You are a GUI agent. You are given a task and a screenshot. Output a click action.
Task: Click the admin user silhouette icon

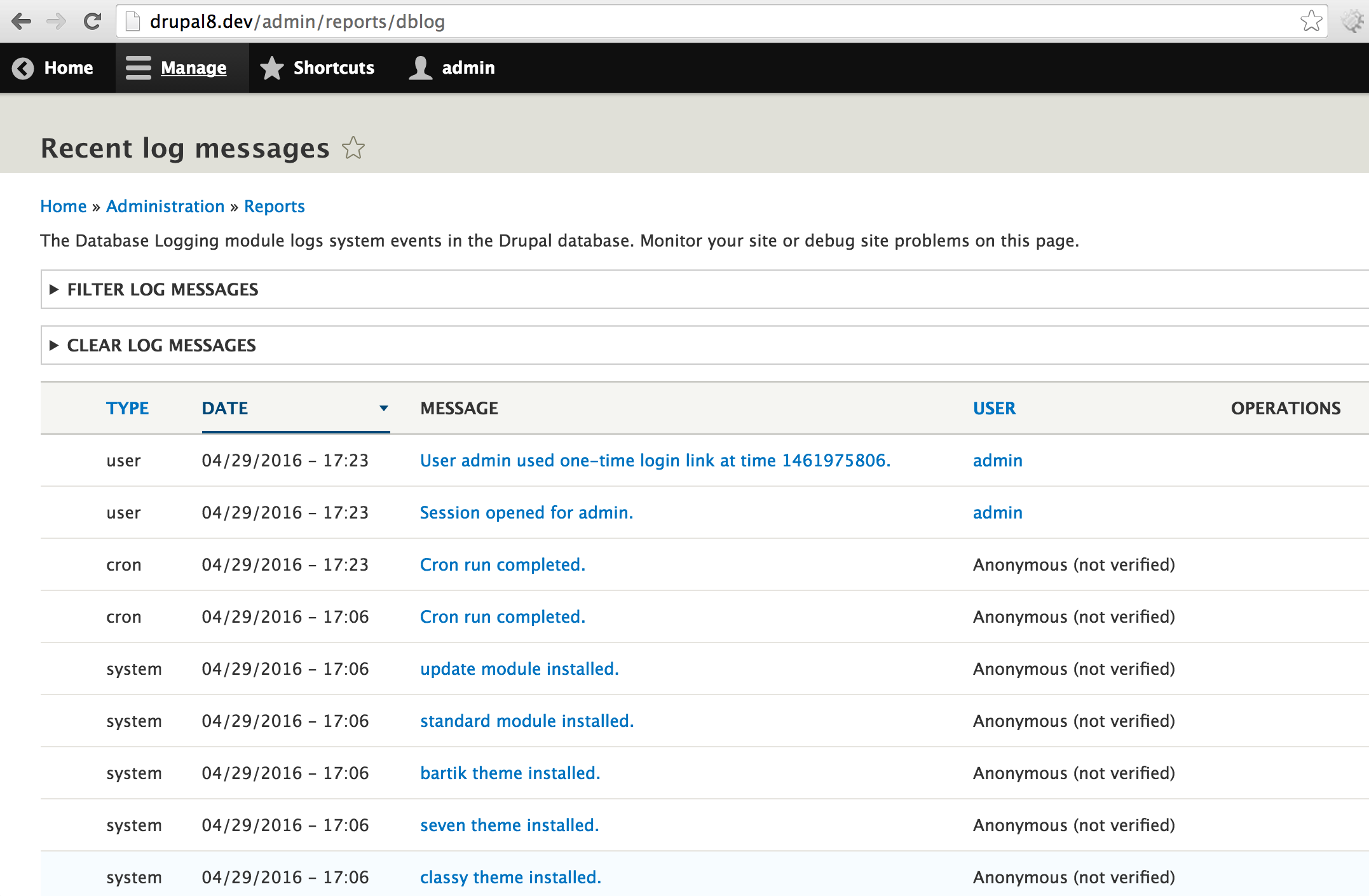(420, 68)
